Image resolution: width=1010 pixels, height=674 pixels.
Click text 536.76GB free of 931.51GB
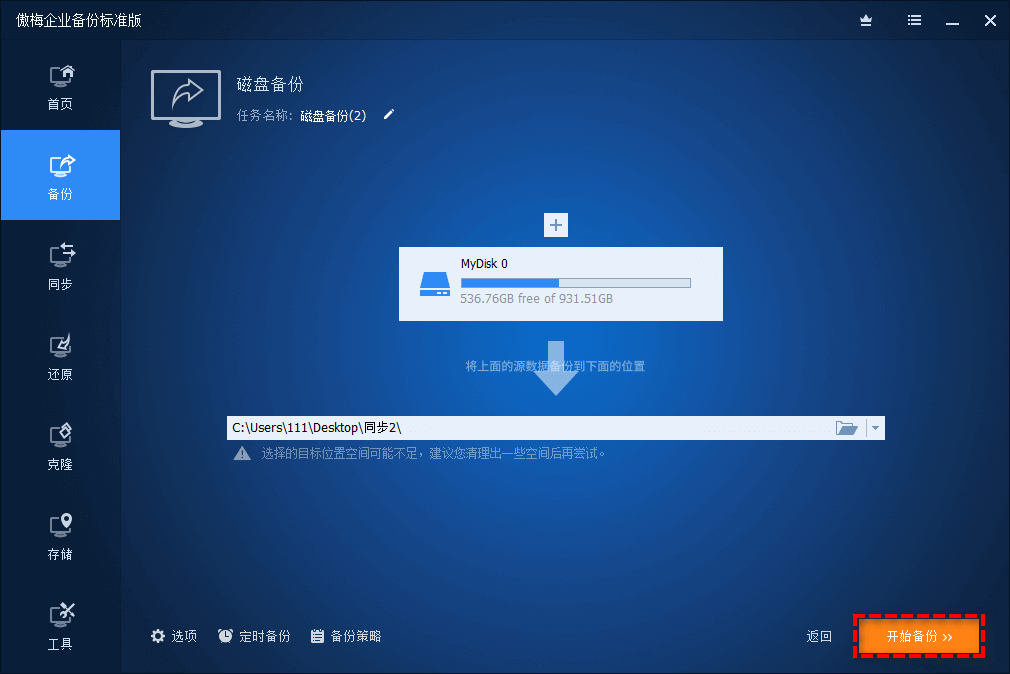pyautogui.click(x=537, y=298)
